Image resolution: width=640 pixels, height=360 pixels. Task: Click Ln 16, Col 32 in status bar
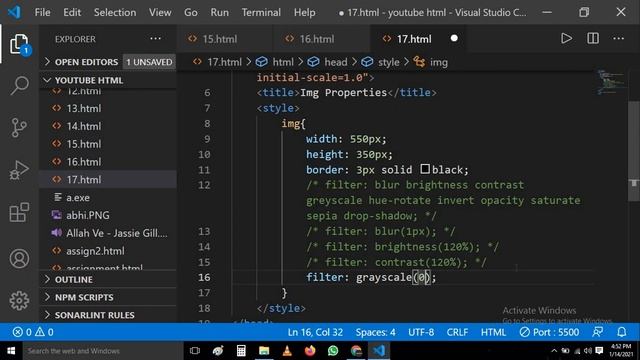[315, 332]
